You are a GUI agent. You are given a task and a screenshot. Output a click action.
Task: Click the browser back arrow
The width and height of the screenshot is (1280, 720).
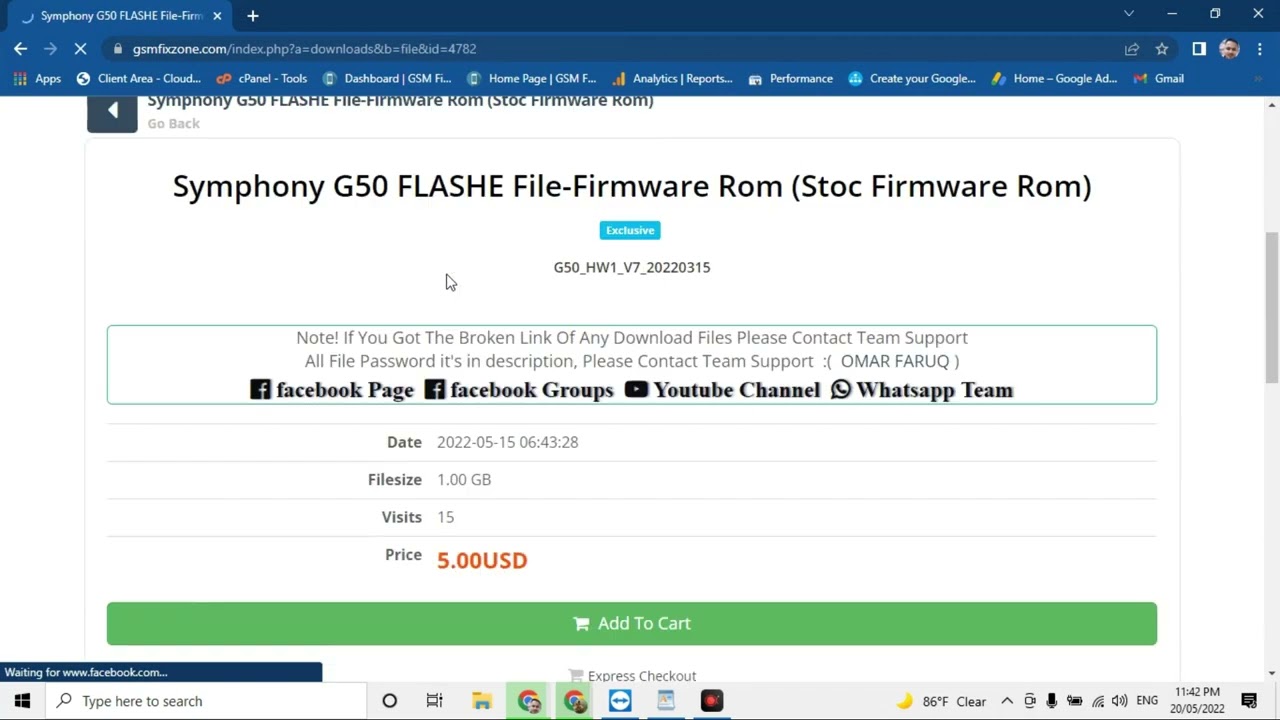pos(20,48)
